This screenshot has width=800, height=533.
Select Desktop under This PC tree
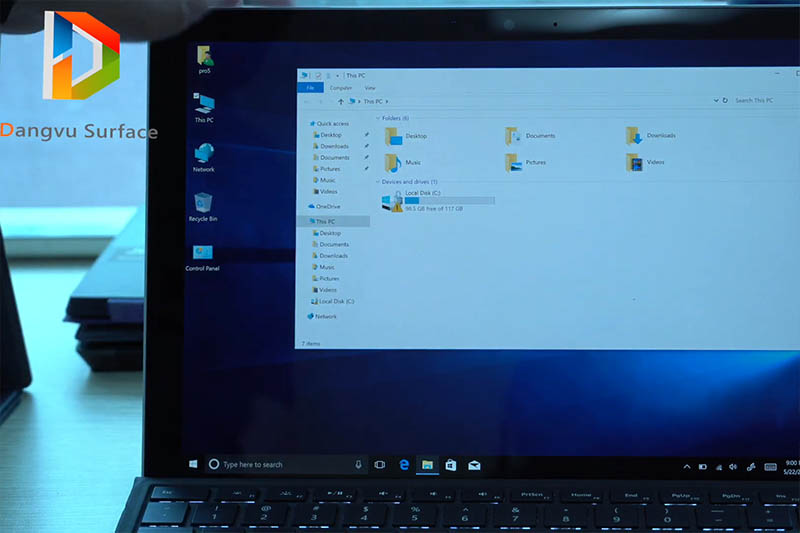[327, 233]
